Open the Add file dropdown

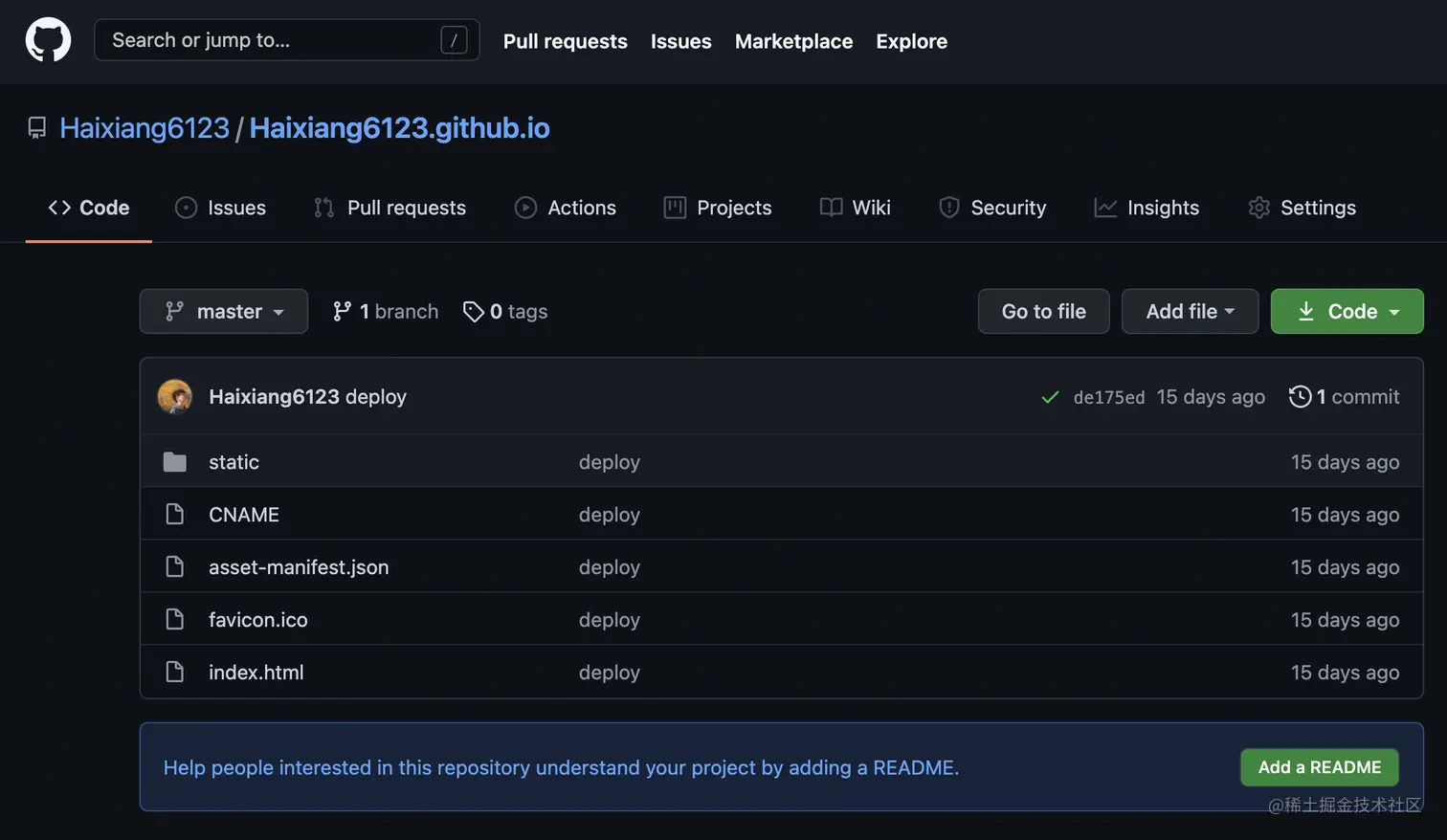coord(1190,312)
